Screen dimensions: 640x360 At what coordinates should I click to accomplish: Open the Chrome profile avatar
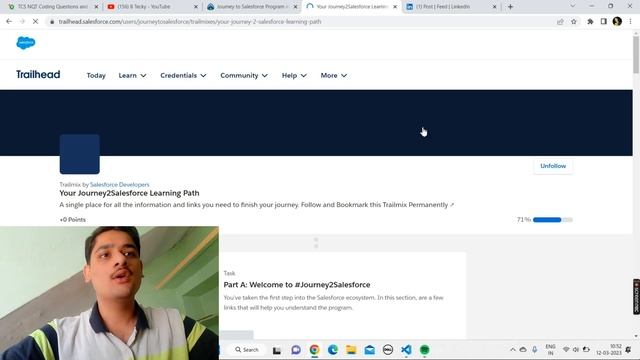click(x=617, y=21)
